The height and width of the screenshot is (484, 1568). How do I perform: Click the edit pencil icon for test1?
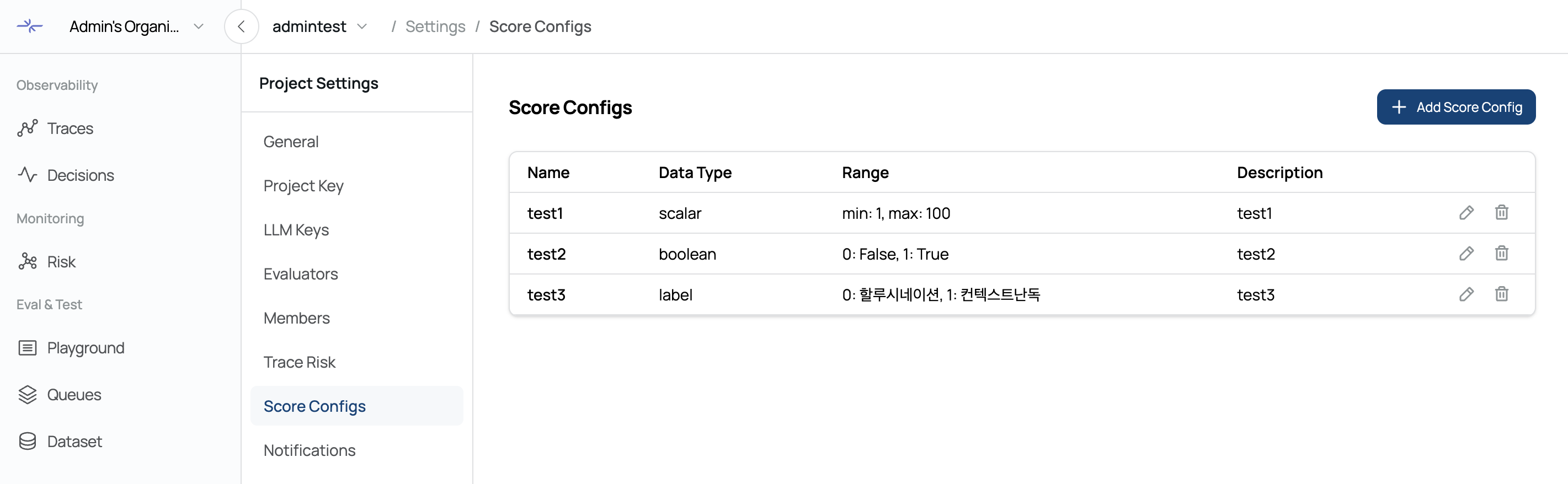pyautogui.click(x=1466, y=213)
